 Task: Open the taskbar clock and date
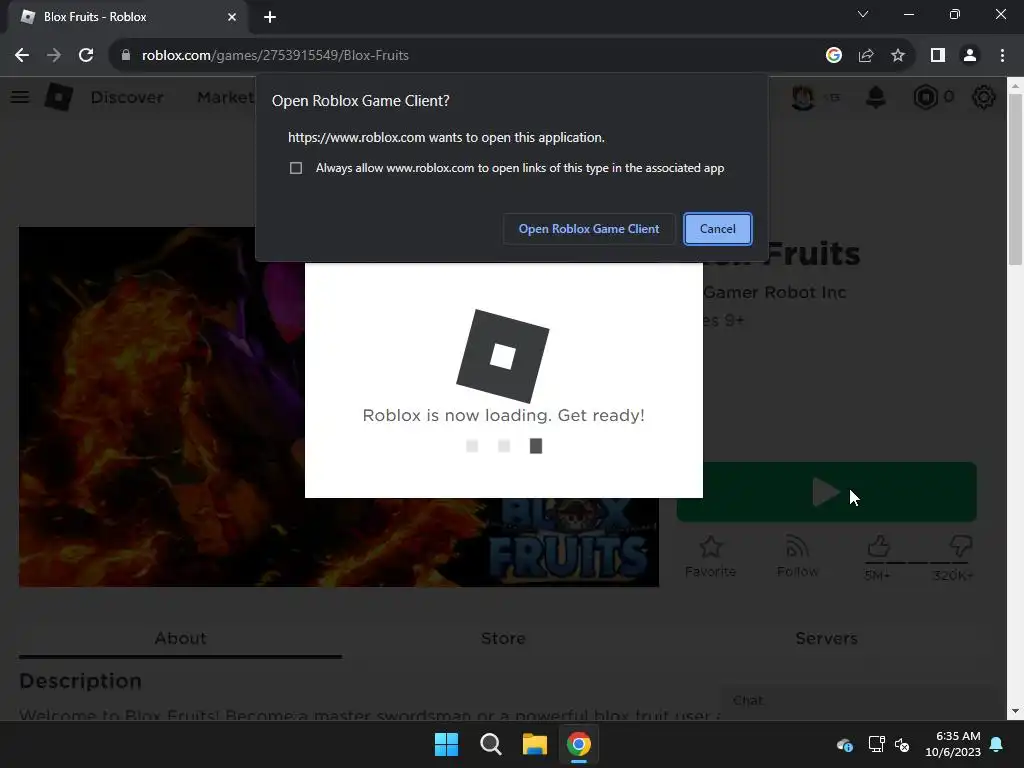pyautogui.click(x=953, y=744)
